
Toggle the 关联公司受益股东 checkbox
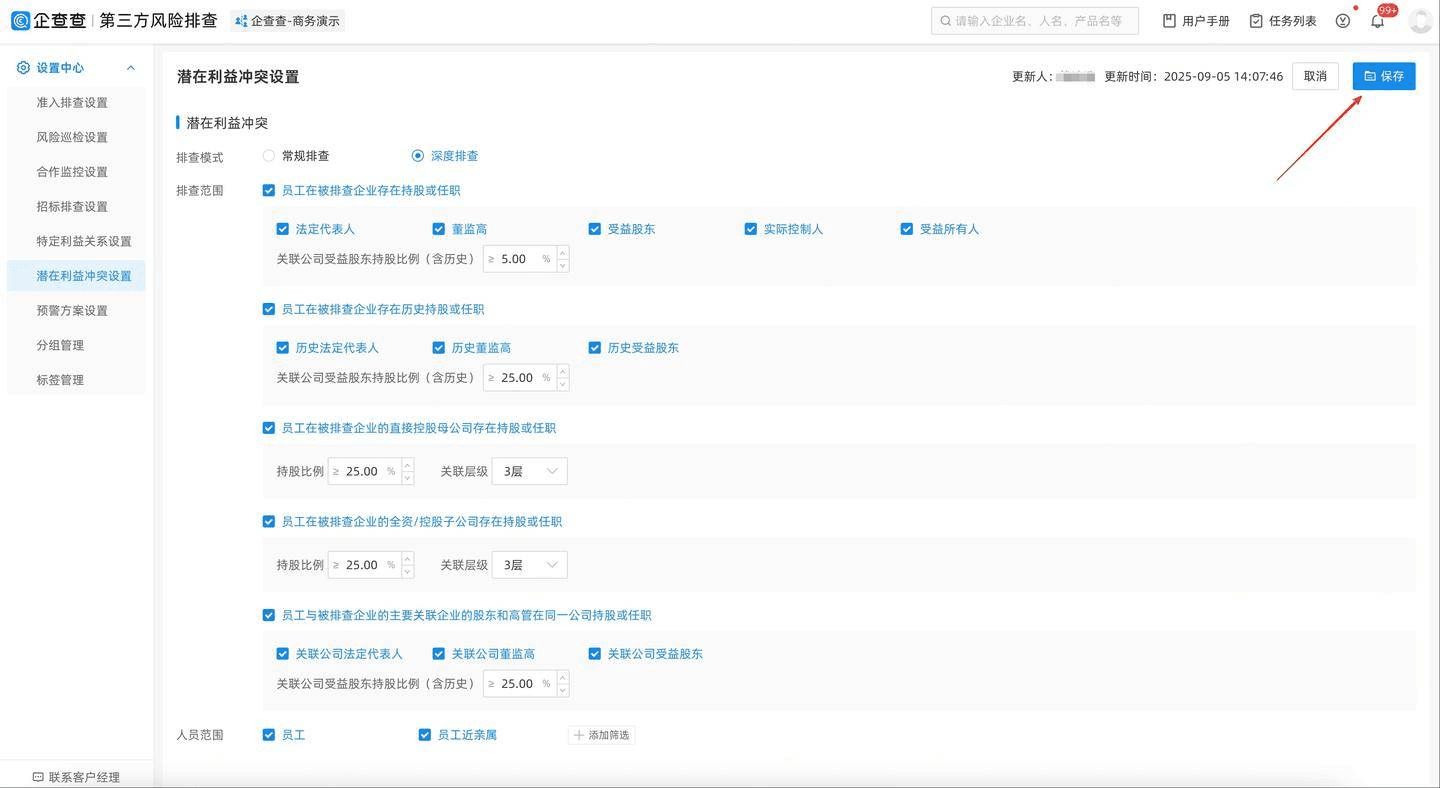594,654
